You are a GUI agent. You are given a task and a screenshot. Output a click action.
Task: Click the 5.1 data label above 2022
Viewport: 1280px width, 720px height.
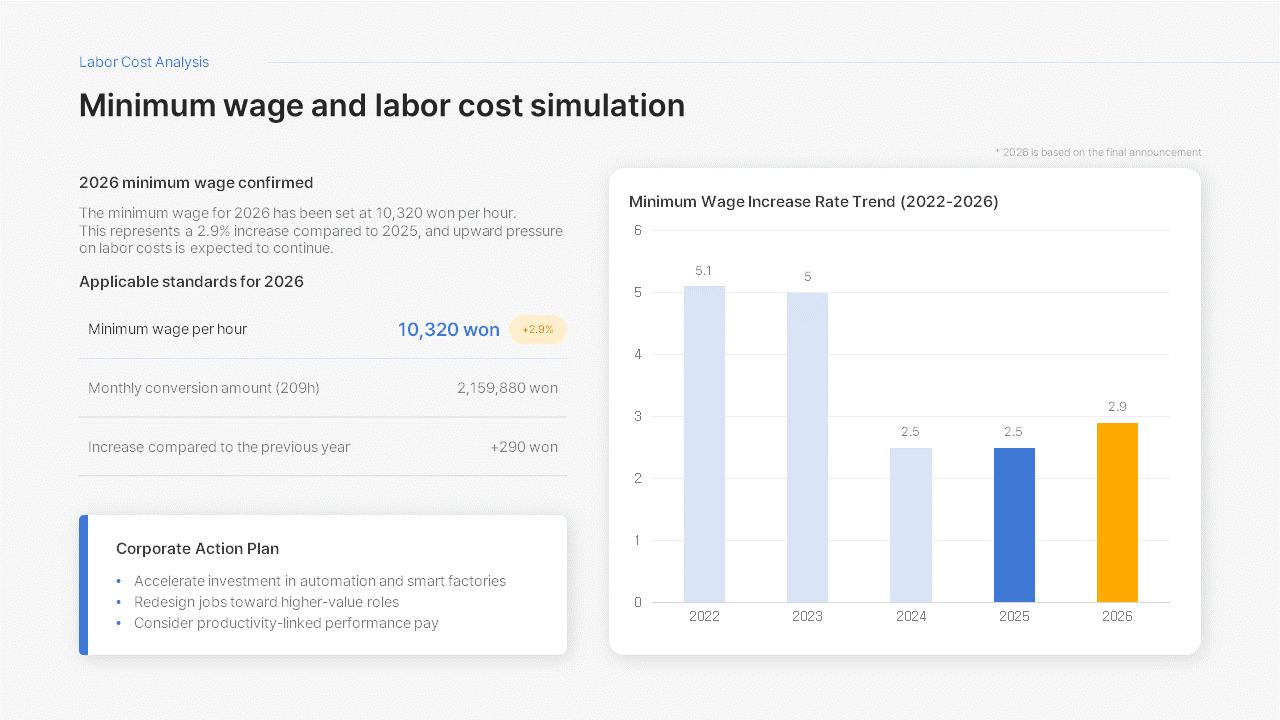pyautogui.click(x=704, y=271)
